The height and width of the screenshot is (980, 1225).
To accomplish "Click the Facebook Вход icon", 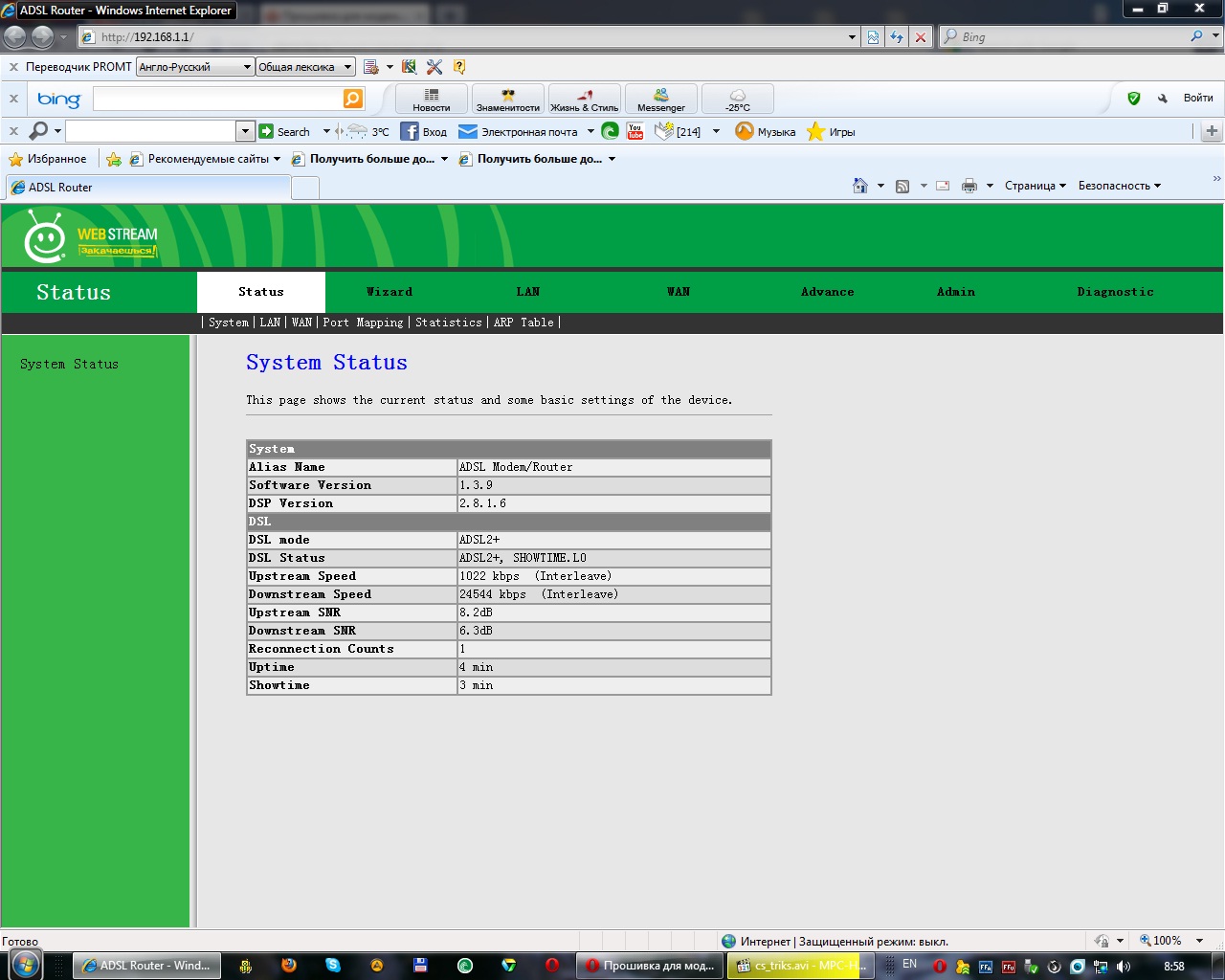I will [x=410, y=131].
